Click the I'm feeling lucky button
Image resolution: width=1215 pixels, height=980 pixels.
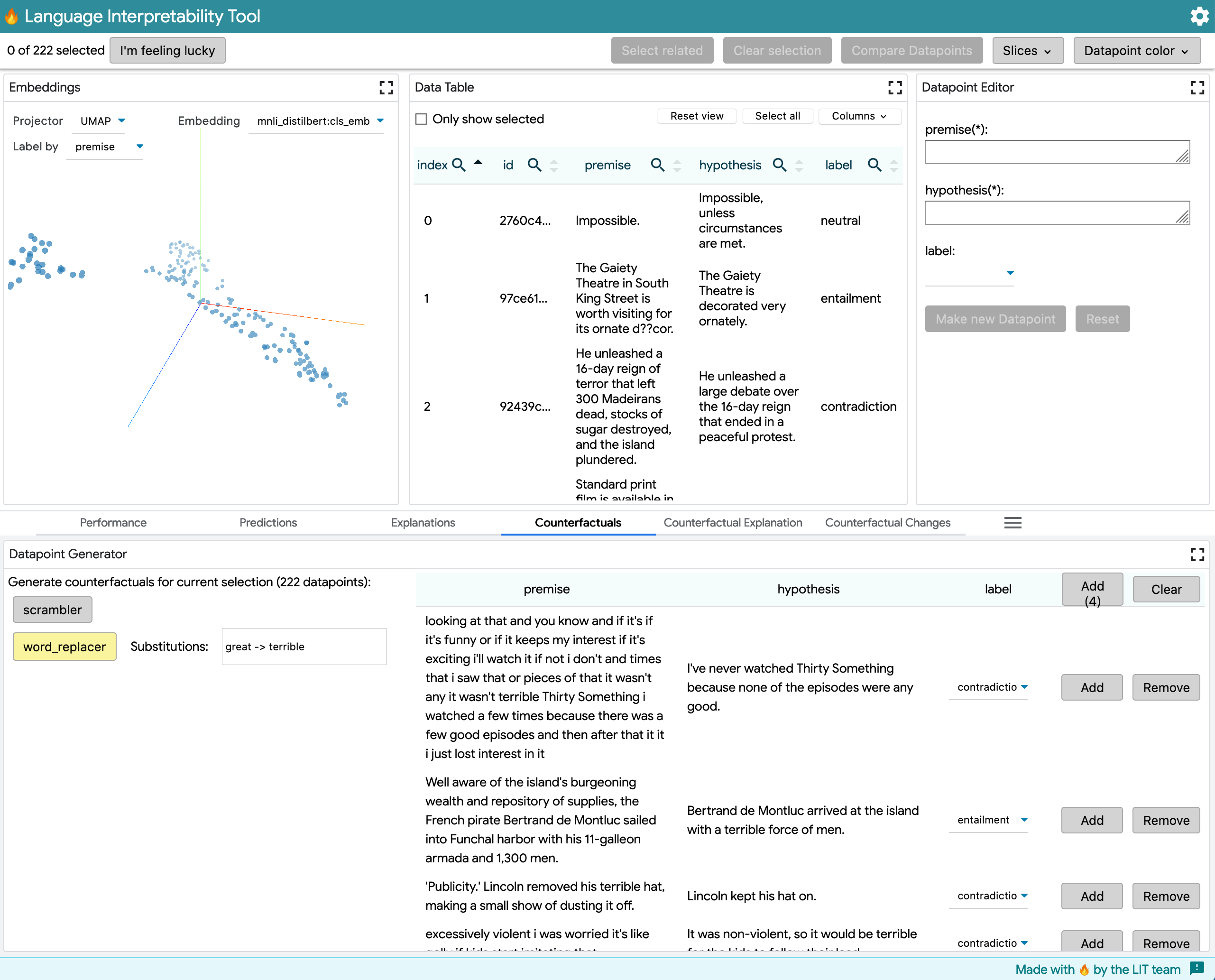tap(167, 51)
